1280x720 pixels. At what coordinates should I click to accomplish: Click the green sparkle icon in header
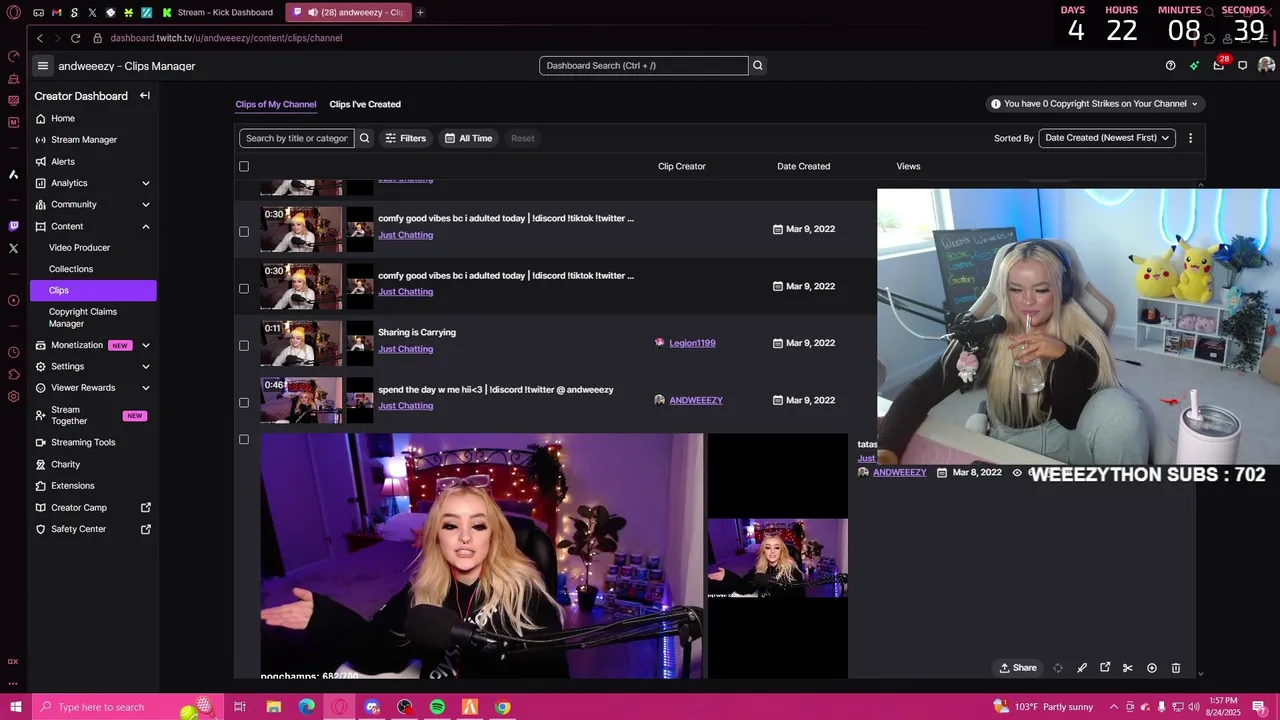[x=1194, y=66]
